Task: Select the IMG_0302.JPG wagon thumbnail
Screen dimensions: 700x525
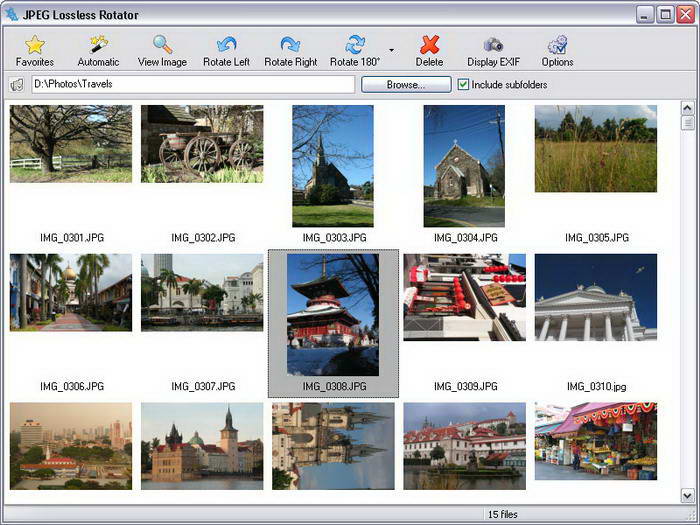Action: pos(202,144)
